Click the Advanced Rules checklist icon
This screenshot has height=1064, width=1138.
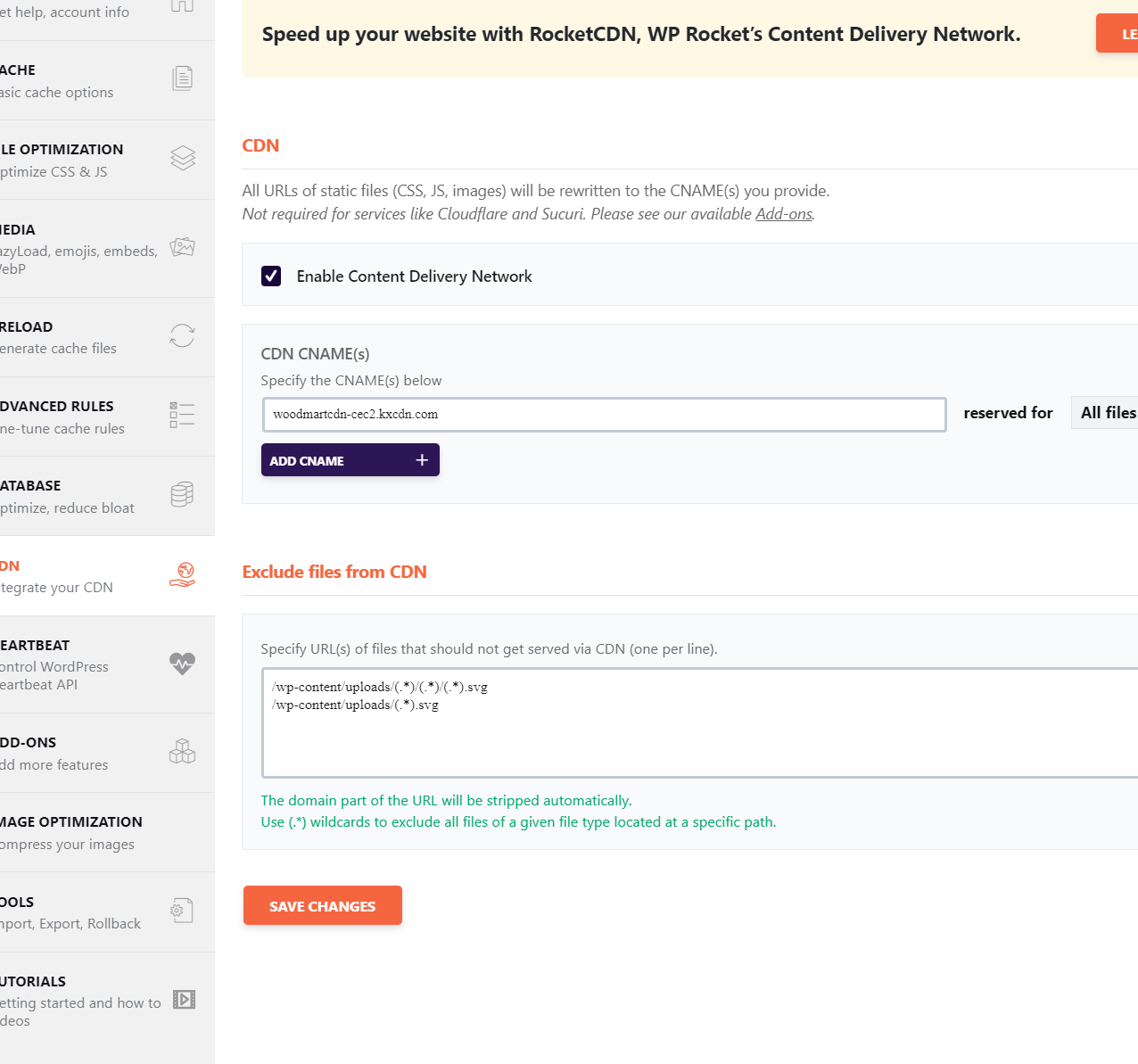tap(182, 415)
